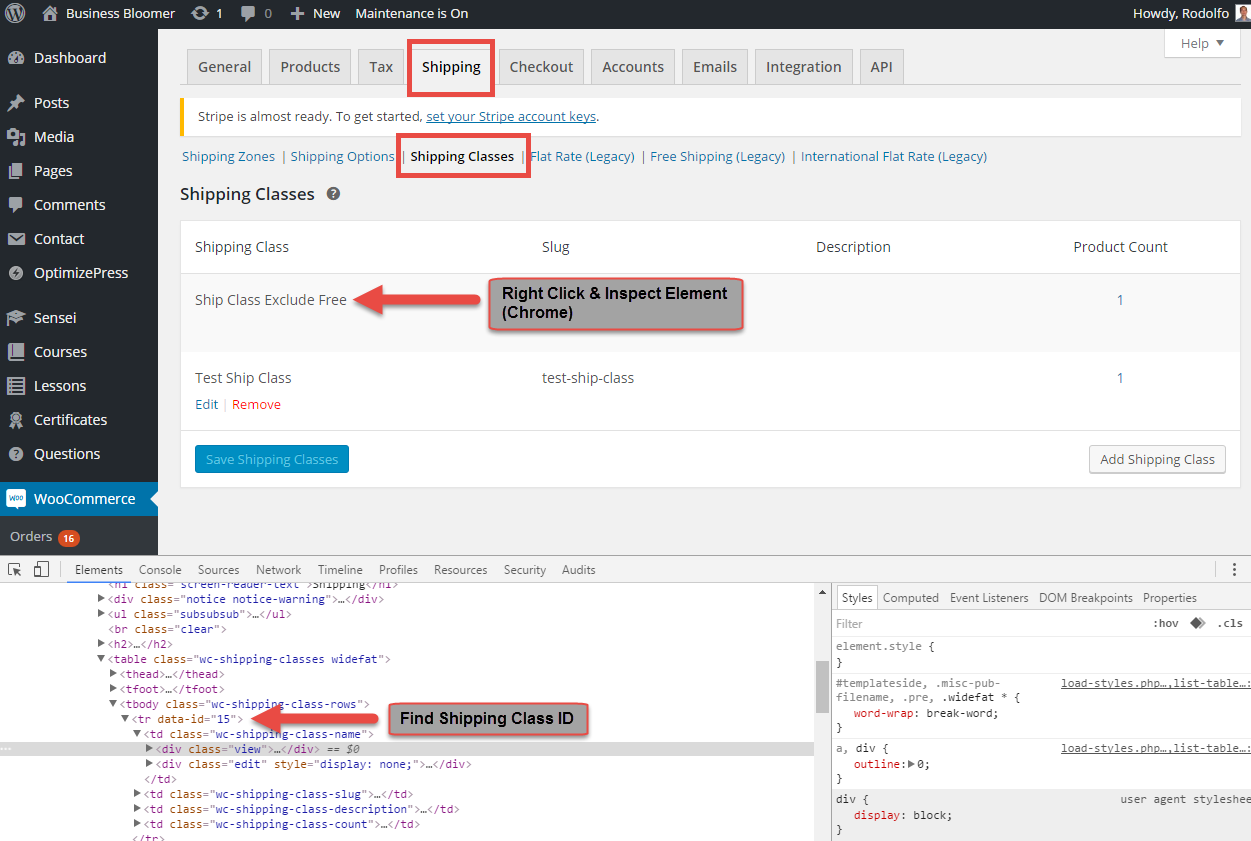Open the Media library menu

(54, 137)
